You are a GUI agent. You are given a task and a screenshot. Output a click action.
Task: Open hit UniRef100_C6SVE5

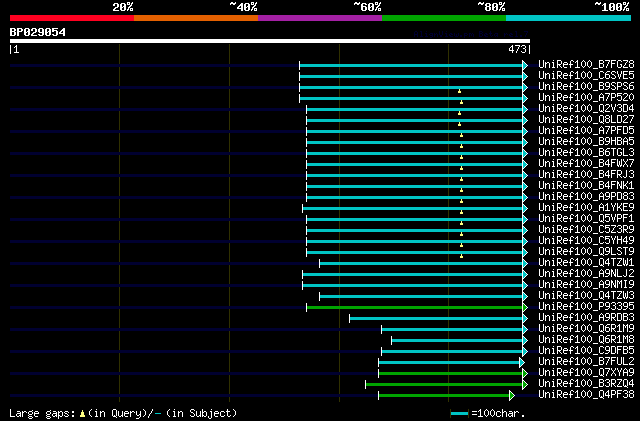[x=586, y=76]
